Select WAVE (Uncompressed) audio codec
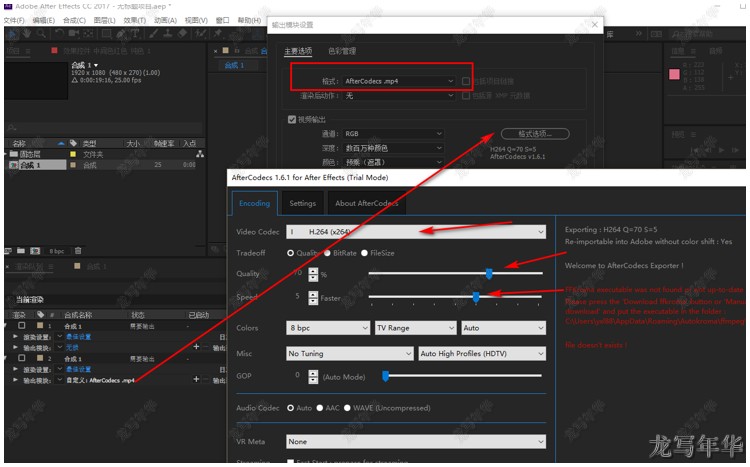Viewport: 750px width, 467px height. click(x=347, y=408)
